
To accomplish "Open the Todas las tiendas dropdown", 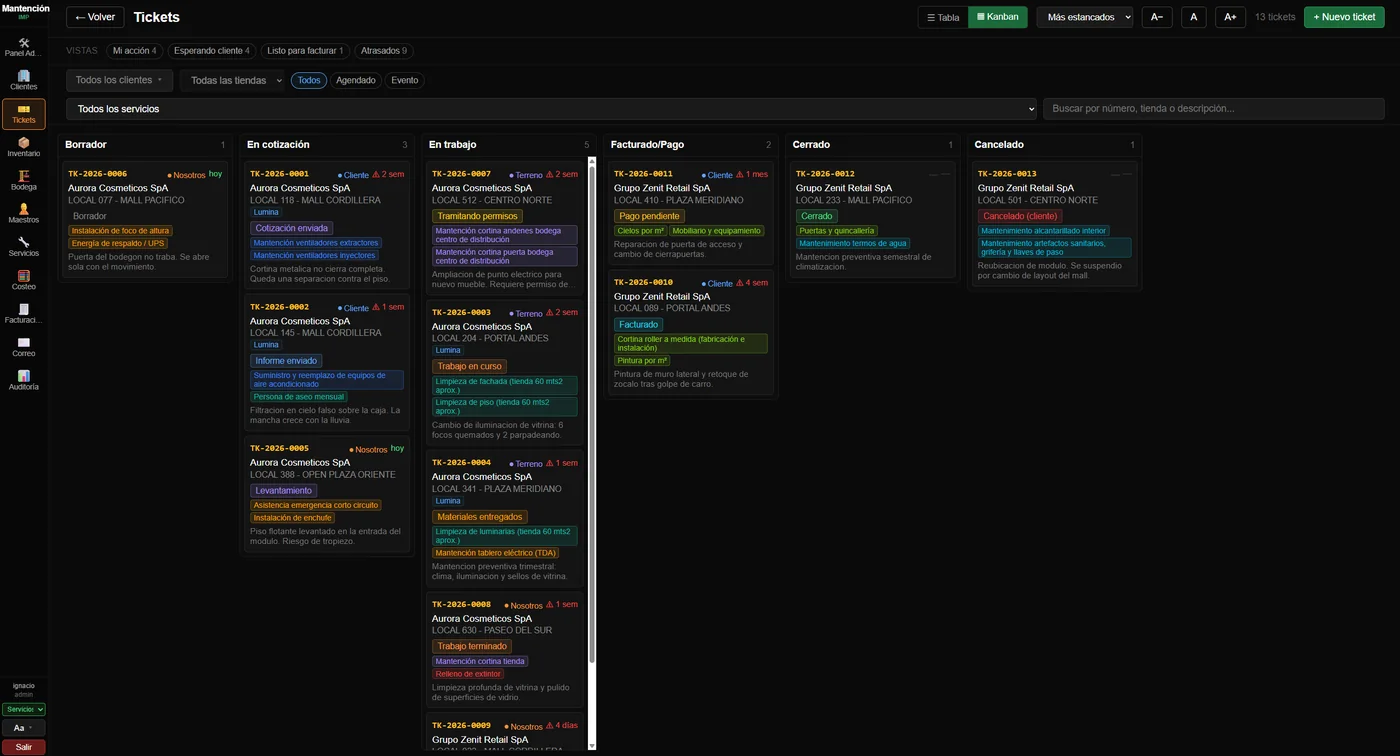I will (234, 80).
